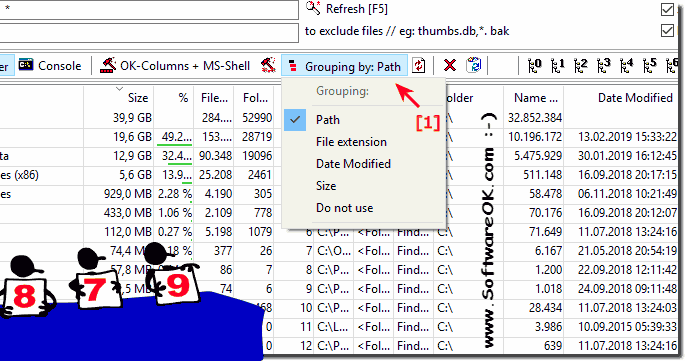
Task: Expand tree to level 4
Action: click(x=626, y=66)
